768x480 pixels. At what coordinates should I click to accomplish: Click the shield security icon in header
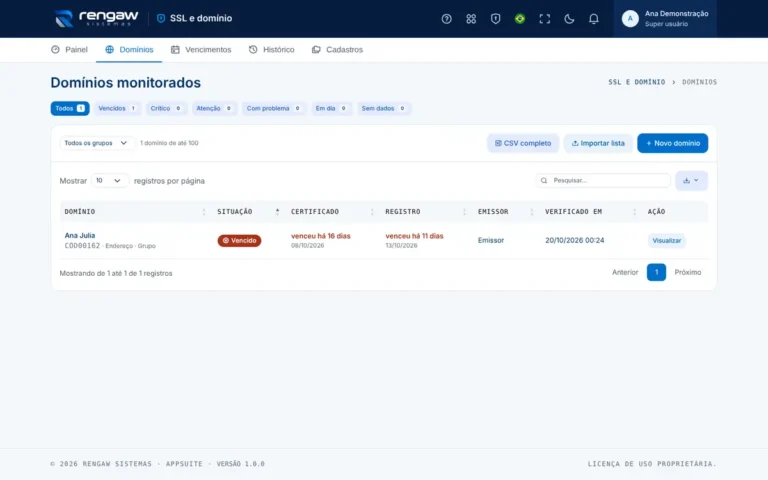pyautogui.click(x=495, y=19)
